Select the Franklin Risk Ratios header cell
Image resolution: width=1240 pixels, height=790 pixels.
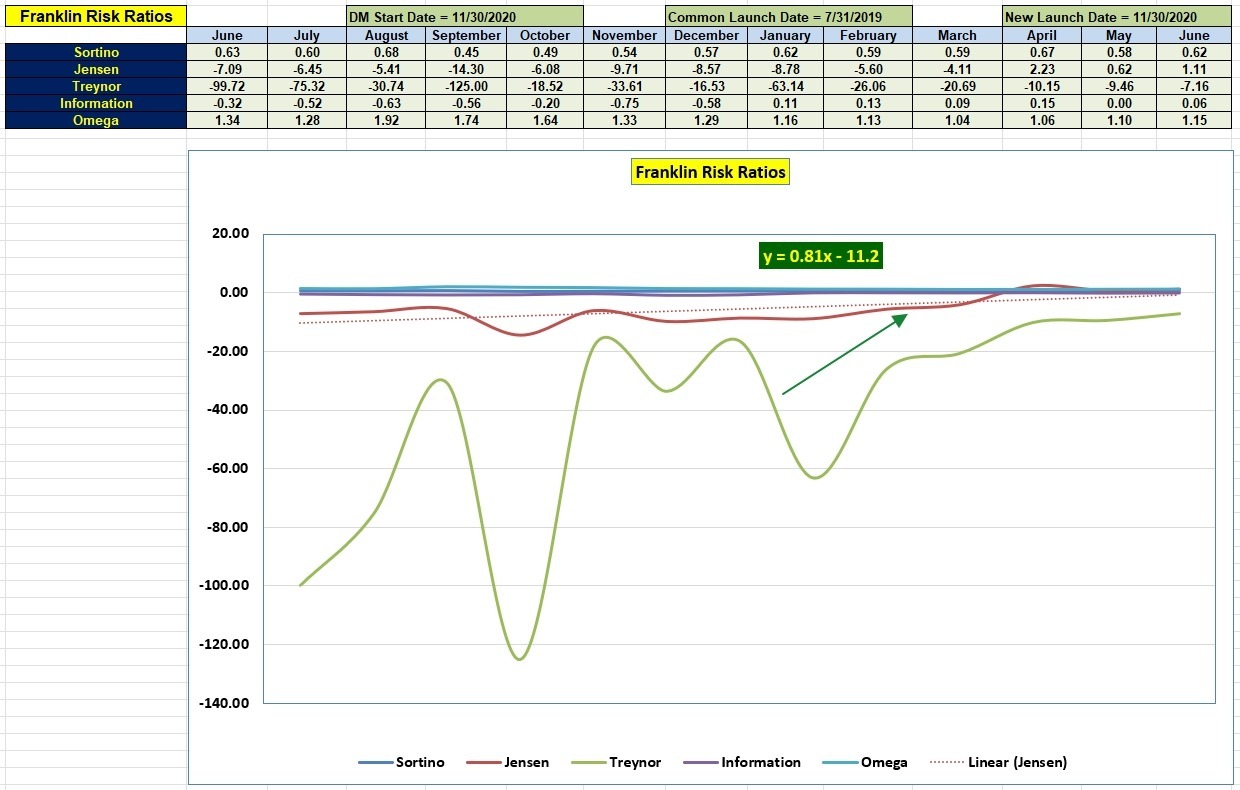[96, 16]
